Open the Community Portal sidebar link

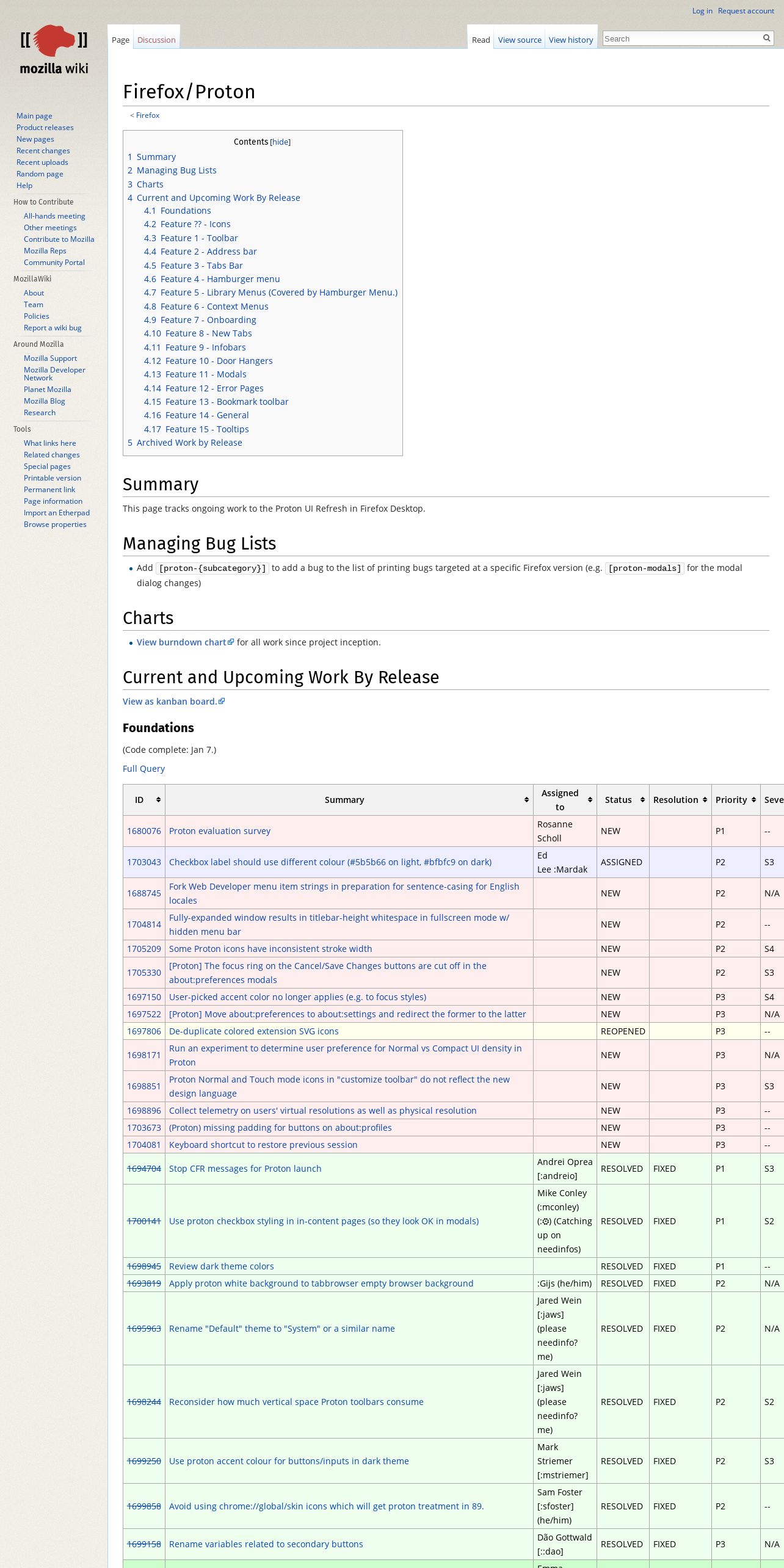(54, 263)
